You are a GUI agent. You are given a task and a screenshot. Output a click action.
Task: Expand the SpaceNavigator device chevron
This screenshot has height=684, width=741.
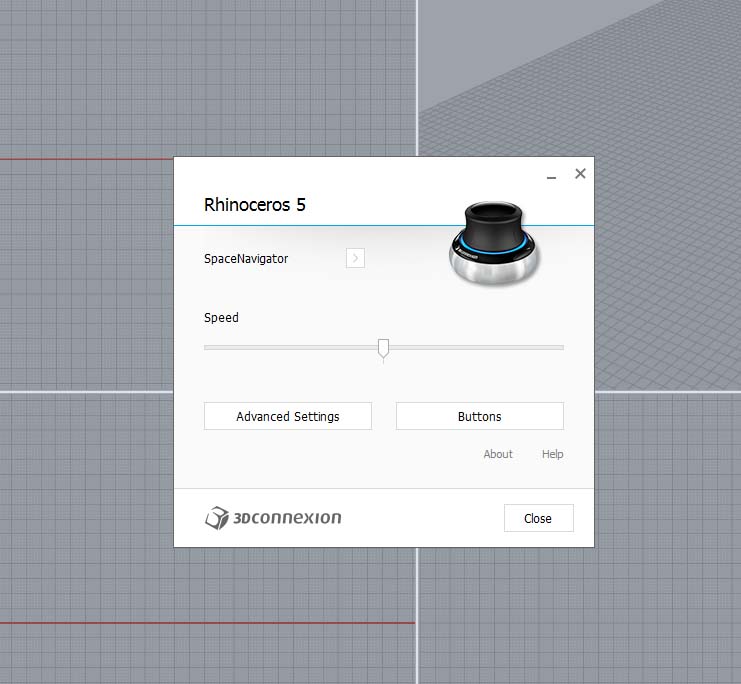click(355, 258)
